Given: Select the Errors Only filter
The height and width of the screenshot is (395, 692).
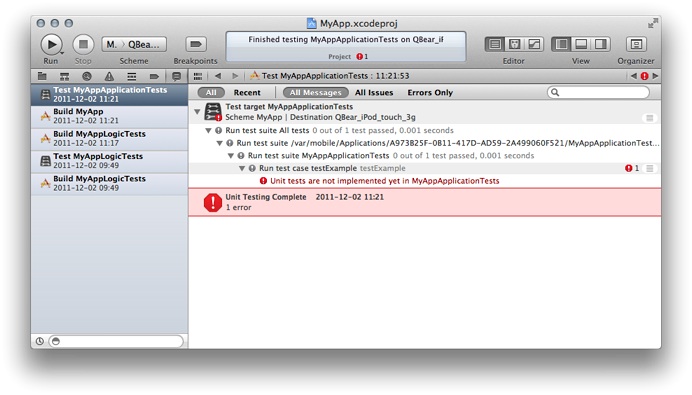Looking at the screenshot, I should 430,92.
